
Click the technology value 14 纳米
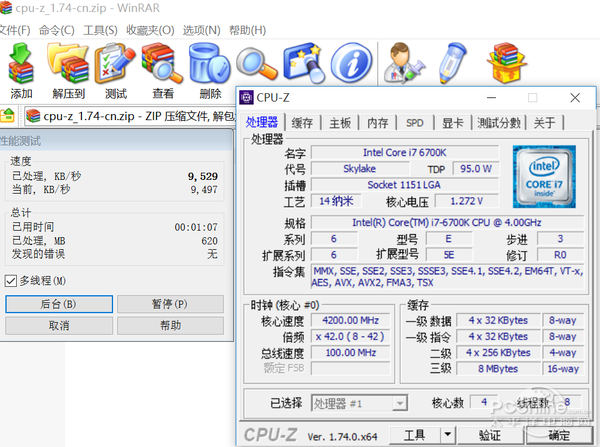coord(336,201)
